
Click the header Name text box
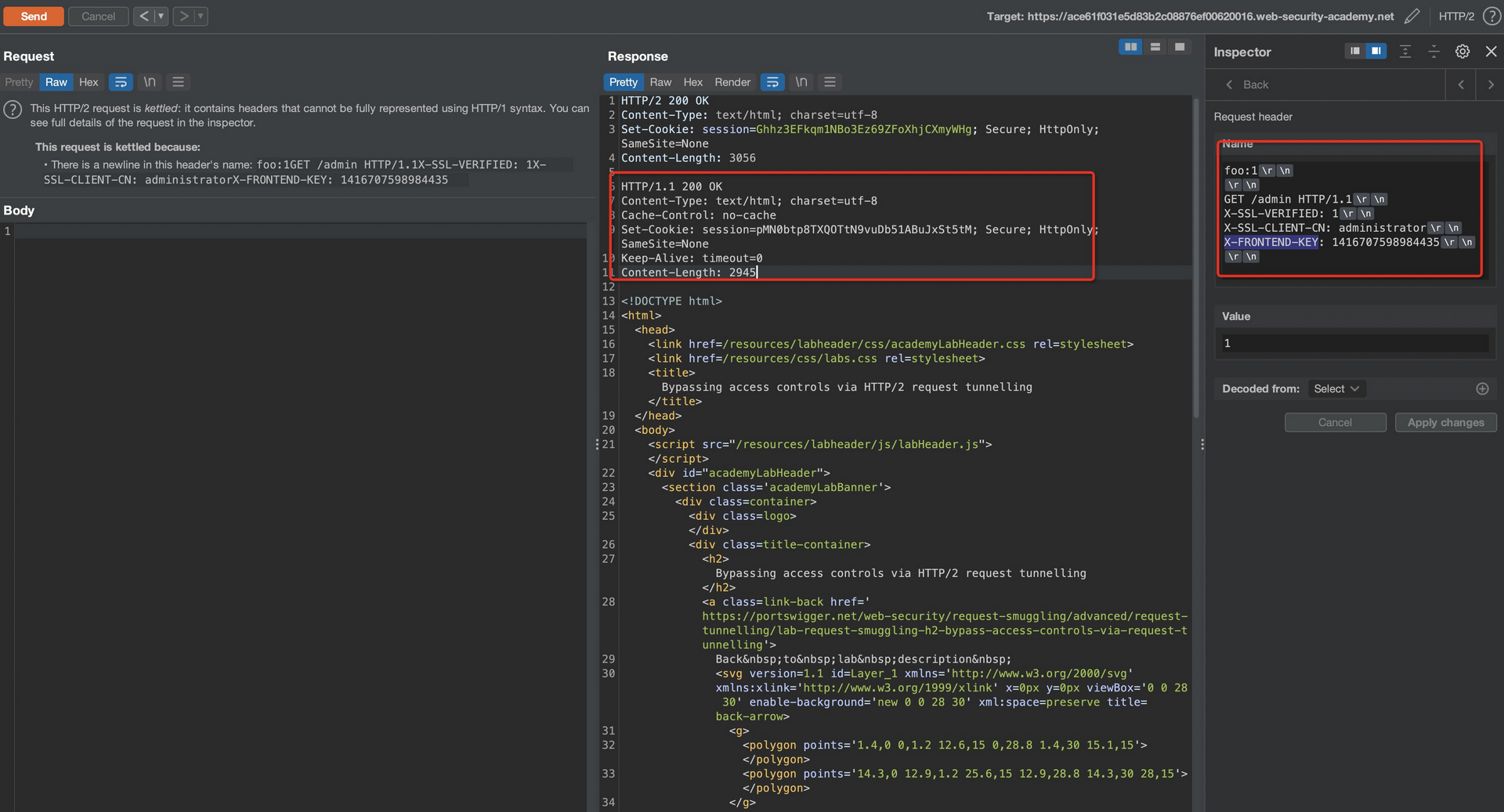(x=1354, y=213)
